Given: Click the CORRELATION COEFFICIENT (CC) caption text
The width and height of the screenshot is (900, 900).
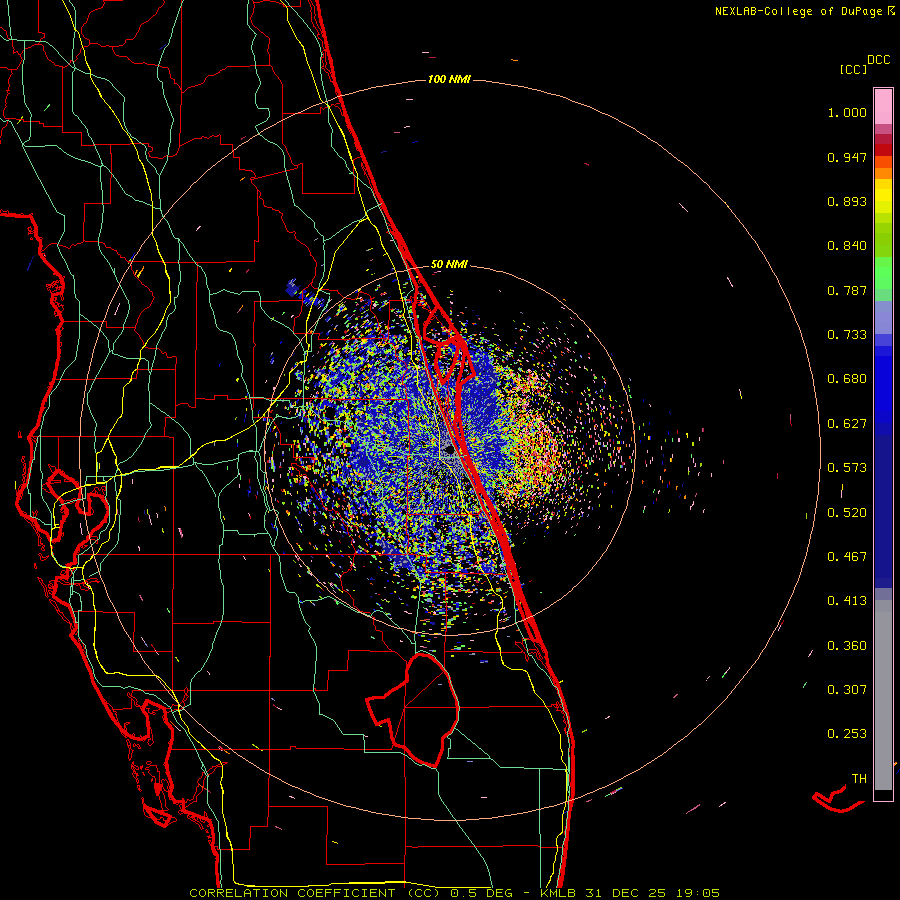Looking at the screenshot, I should (315, 893).
